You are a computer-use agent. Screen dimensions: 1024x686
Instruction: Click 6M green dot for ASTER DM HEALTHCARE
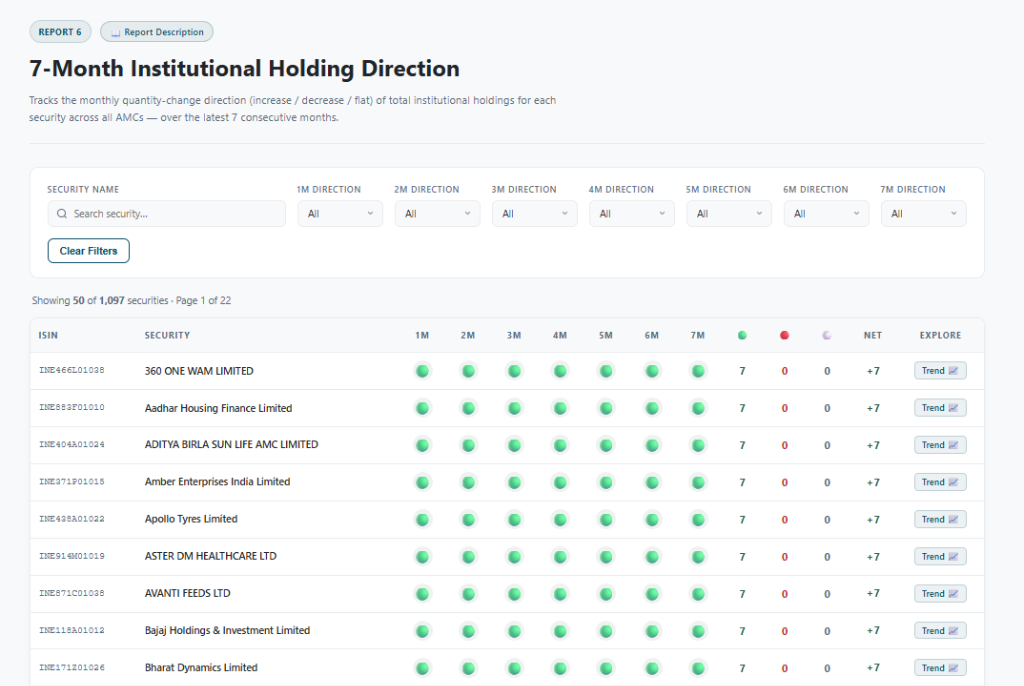point(652,557)
